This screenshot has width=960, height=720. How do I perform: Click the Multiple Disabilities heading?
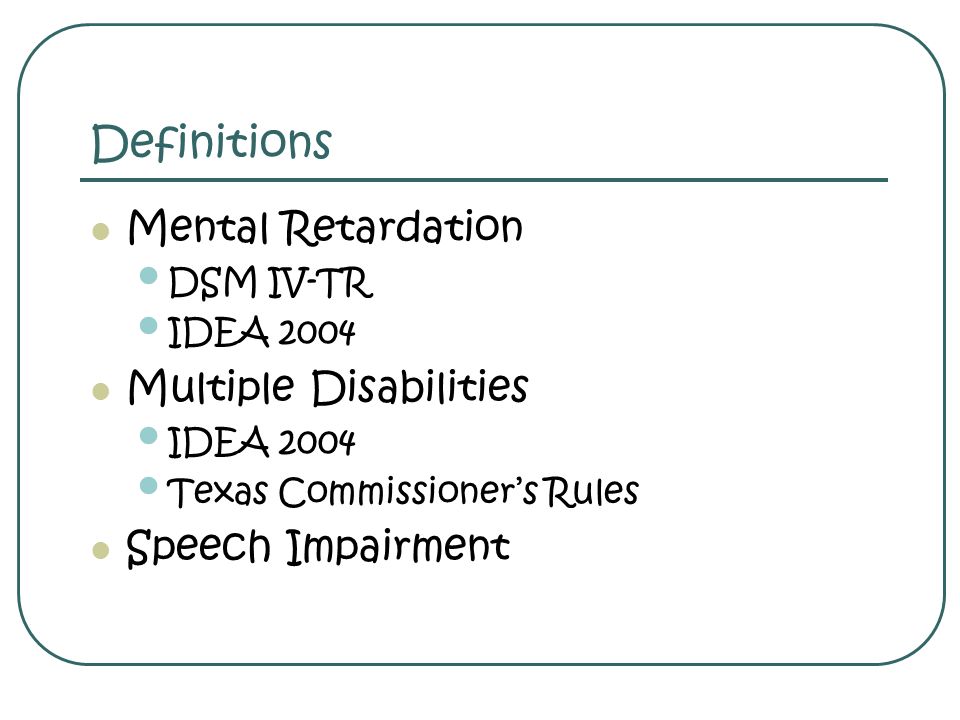coord(328,388)
